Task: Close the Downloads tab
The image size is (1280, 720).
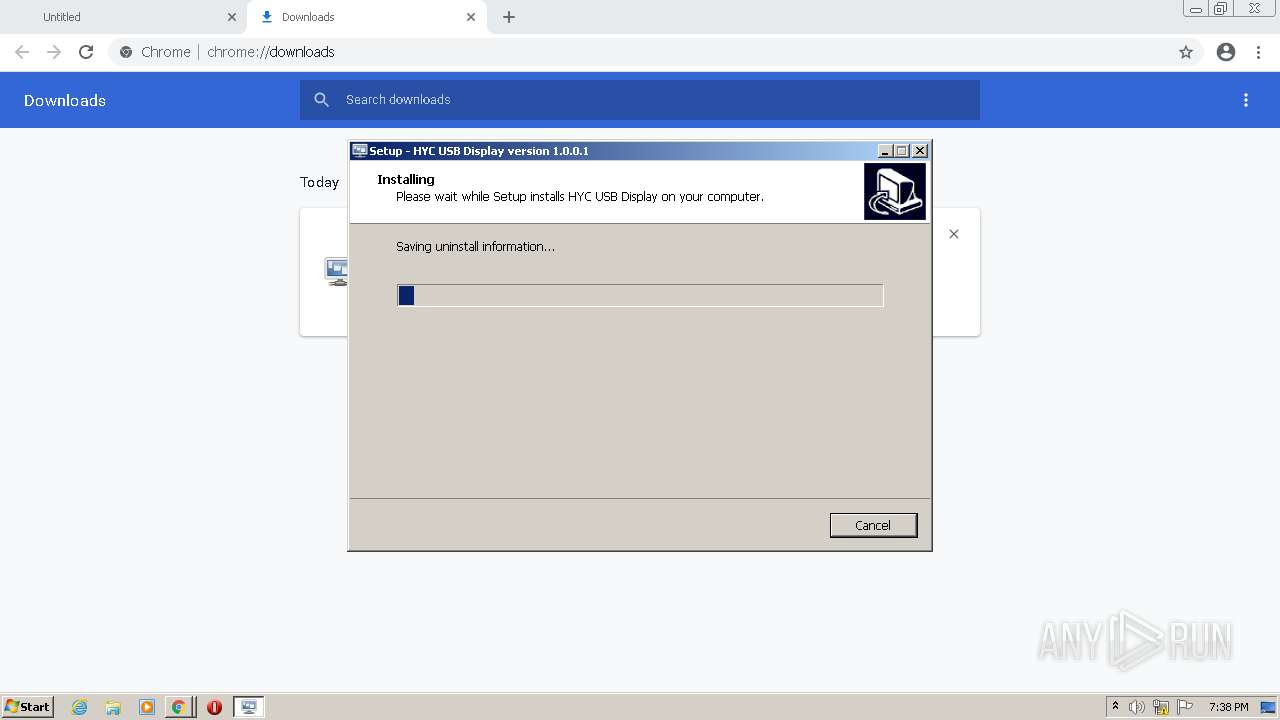Action: pyautogui.click(x=471, y=17)
